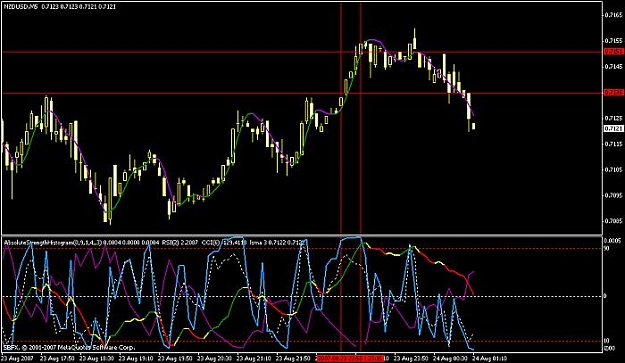
Task: Click the SBFX MetaQuotes copyright text
Action: [69, 347]
